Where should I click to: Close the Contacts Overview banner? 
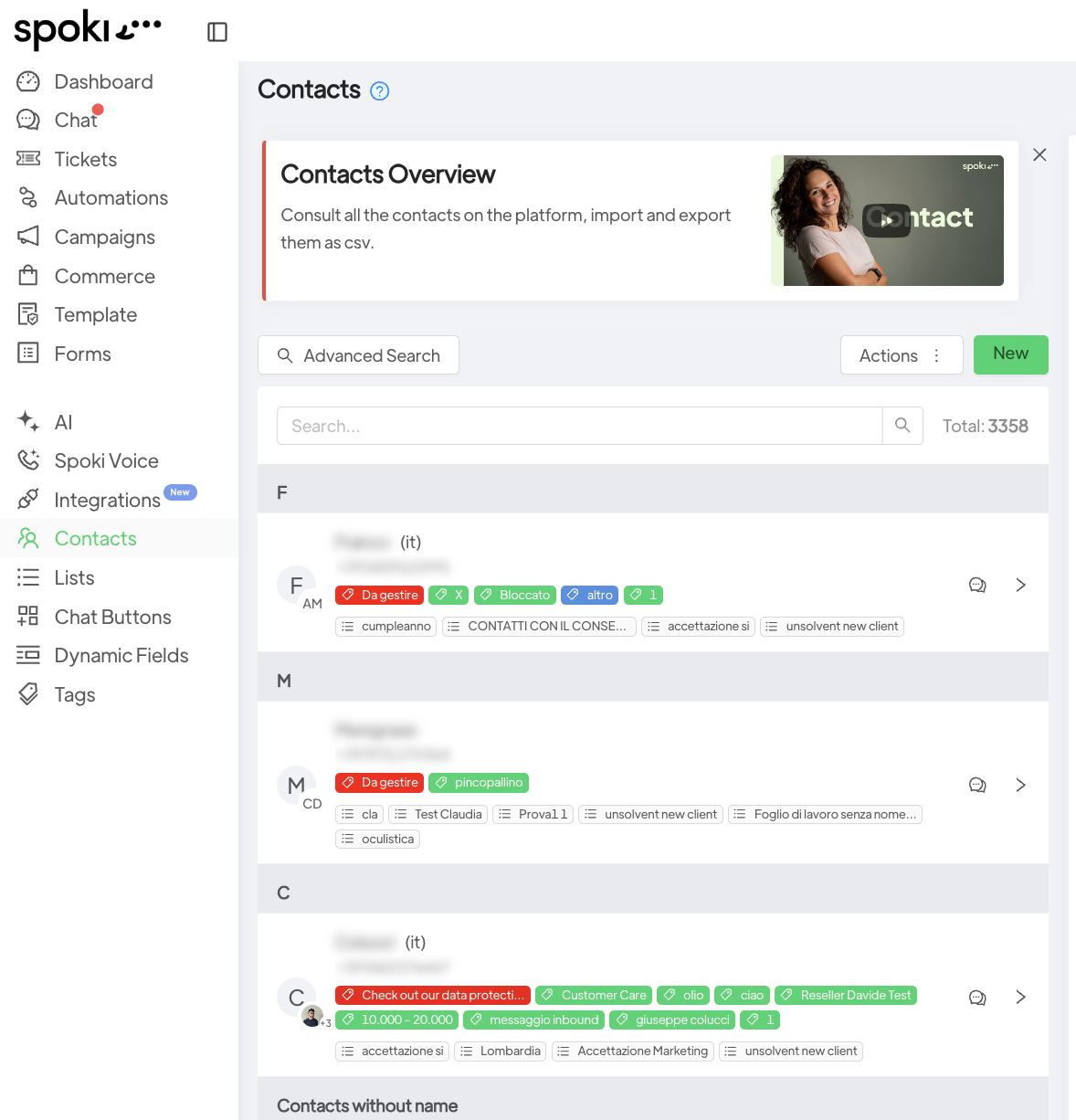(x=1039, y=155)
